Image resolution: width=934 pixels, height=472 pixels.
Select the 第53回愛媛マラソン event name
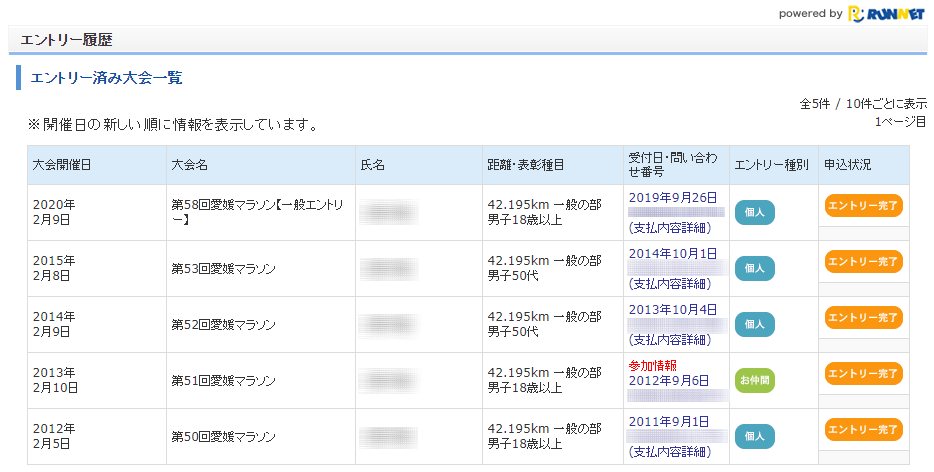click(223, 269)
